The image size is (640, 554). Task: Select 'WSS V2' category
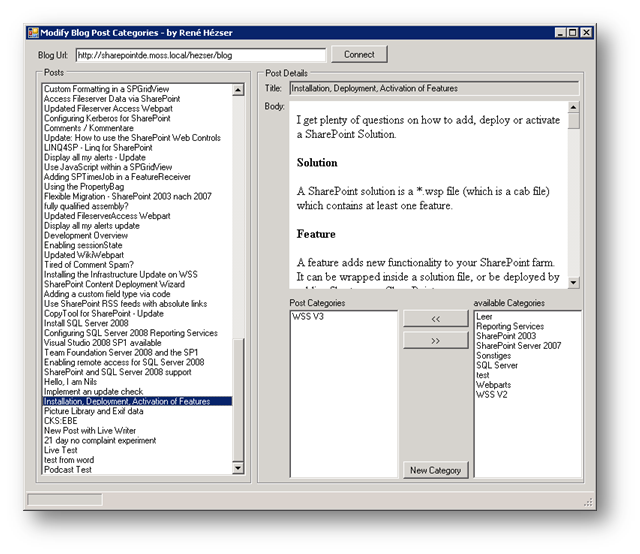491,395
